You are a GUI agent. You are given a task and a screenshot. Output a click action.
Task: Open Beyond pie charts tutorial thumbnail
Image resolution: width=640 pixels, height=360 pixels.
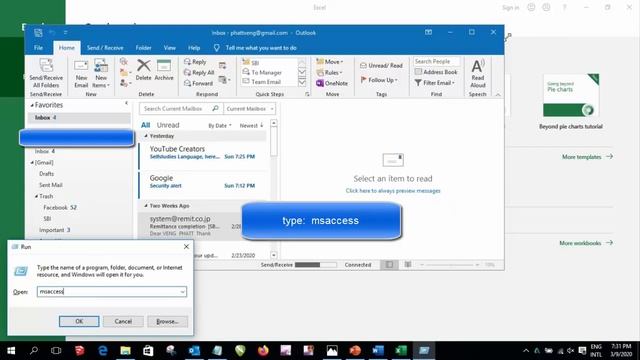pos(571,96)
